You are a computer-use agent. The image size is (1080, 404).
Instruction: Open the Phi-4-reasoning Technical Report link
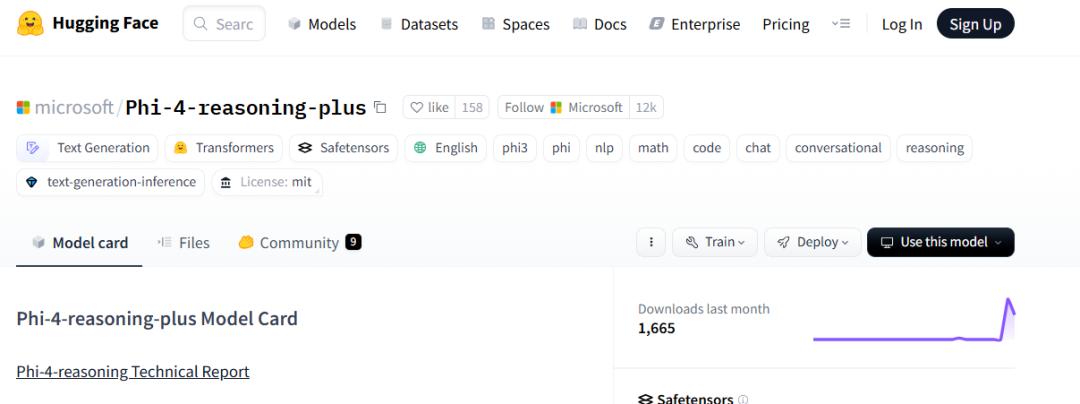[x=133, y=372]
